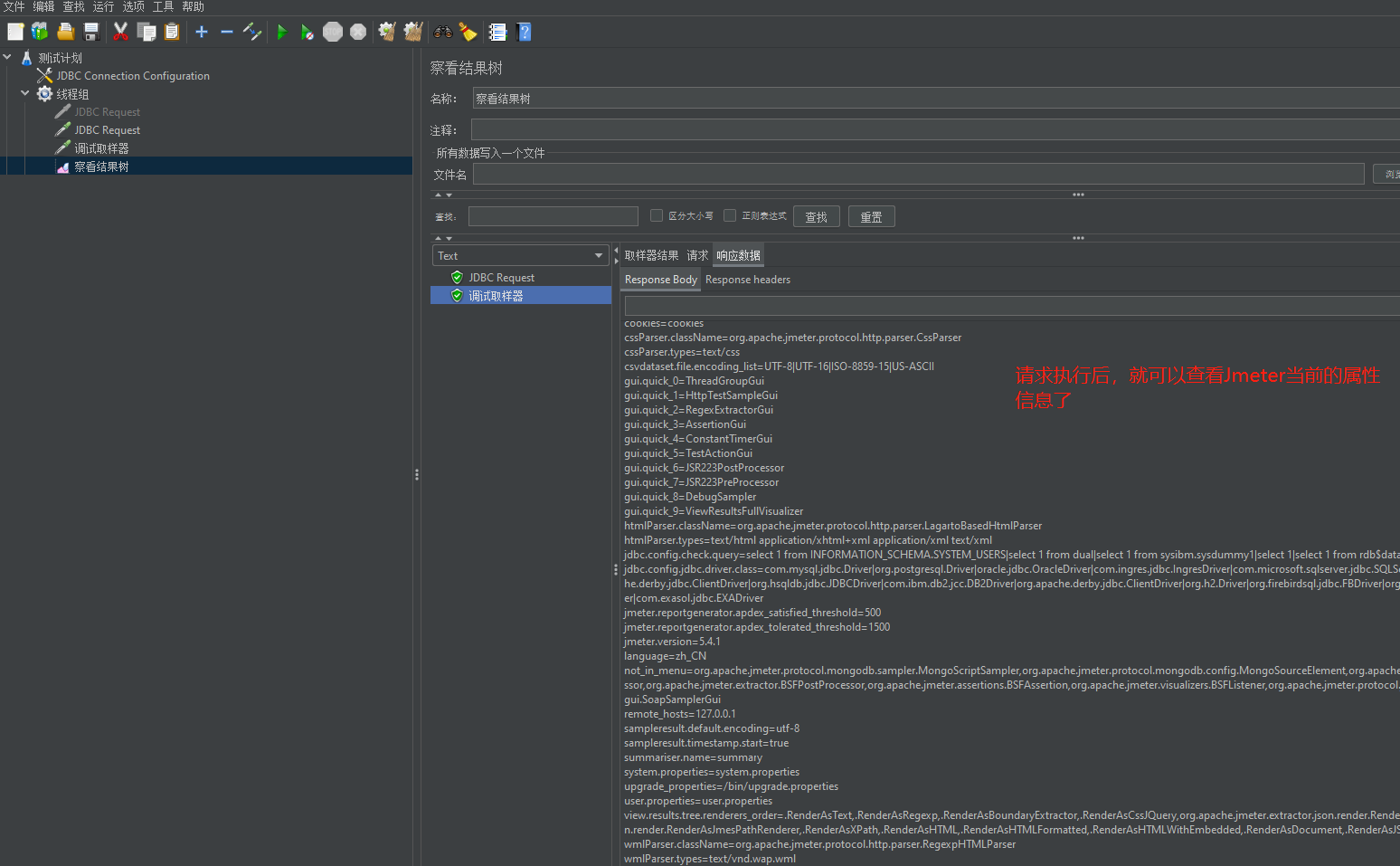The image size is (1400, 866).
Task: Click the 查找 search text field
Action: (553, 216)
